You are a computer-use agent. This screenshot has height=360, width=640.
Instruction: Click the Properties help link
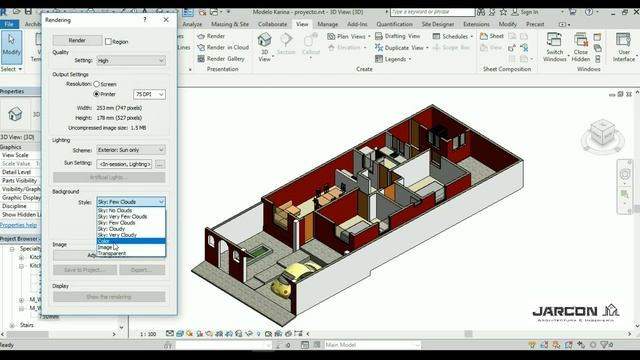click(18, 225)
